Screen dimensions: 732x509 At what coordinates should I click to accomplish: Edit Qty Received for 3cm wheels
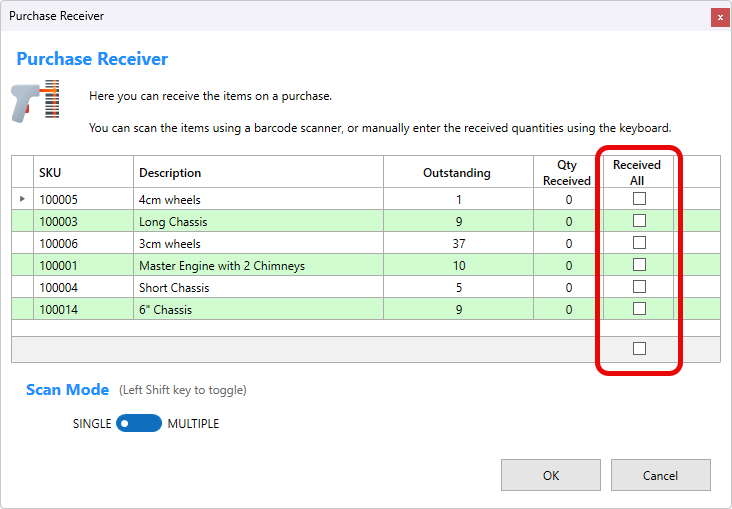(568, 244)
